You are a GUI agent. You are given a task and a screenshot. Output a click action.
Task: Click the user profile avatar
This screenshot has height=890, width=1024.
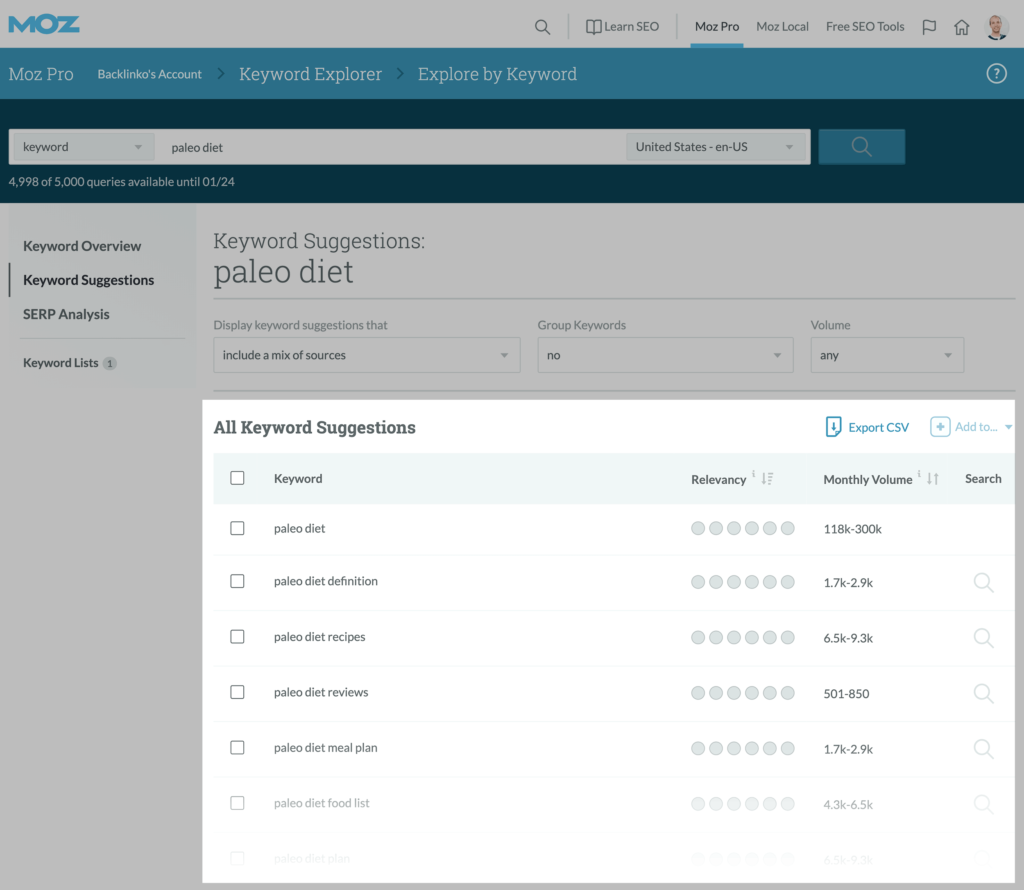(996, 27)
